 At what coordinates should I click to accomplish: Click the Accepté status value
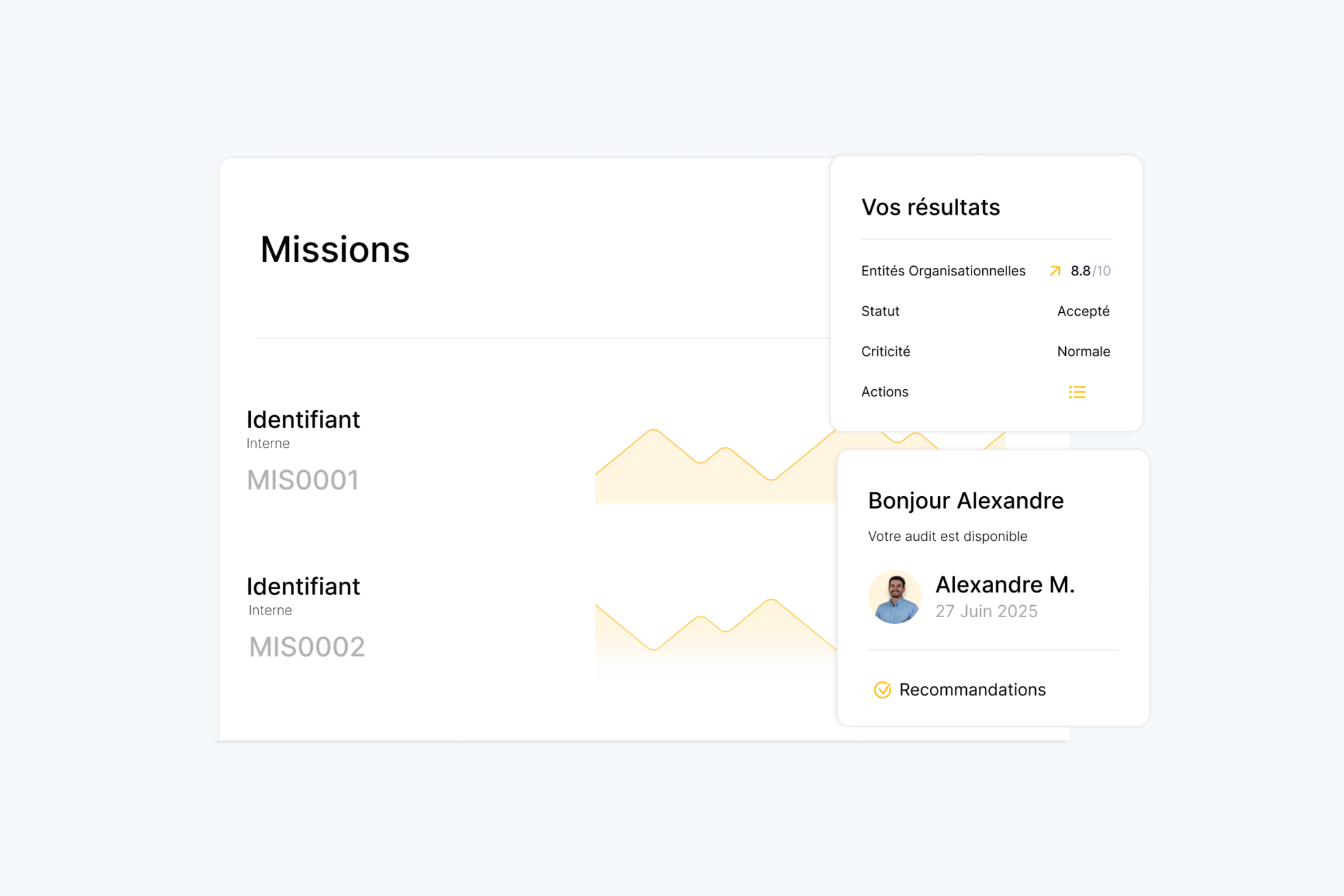[1083, 311]
